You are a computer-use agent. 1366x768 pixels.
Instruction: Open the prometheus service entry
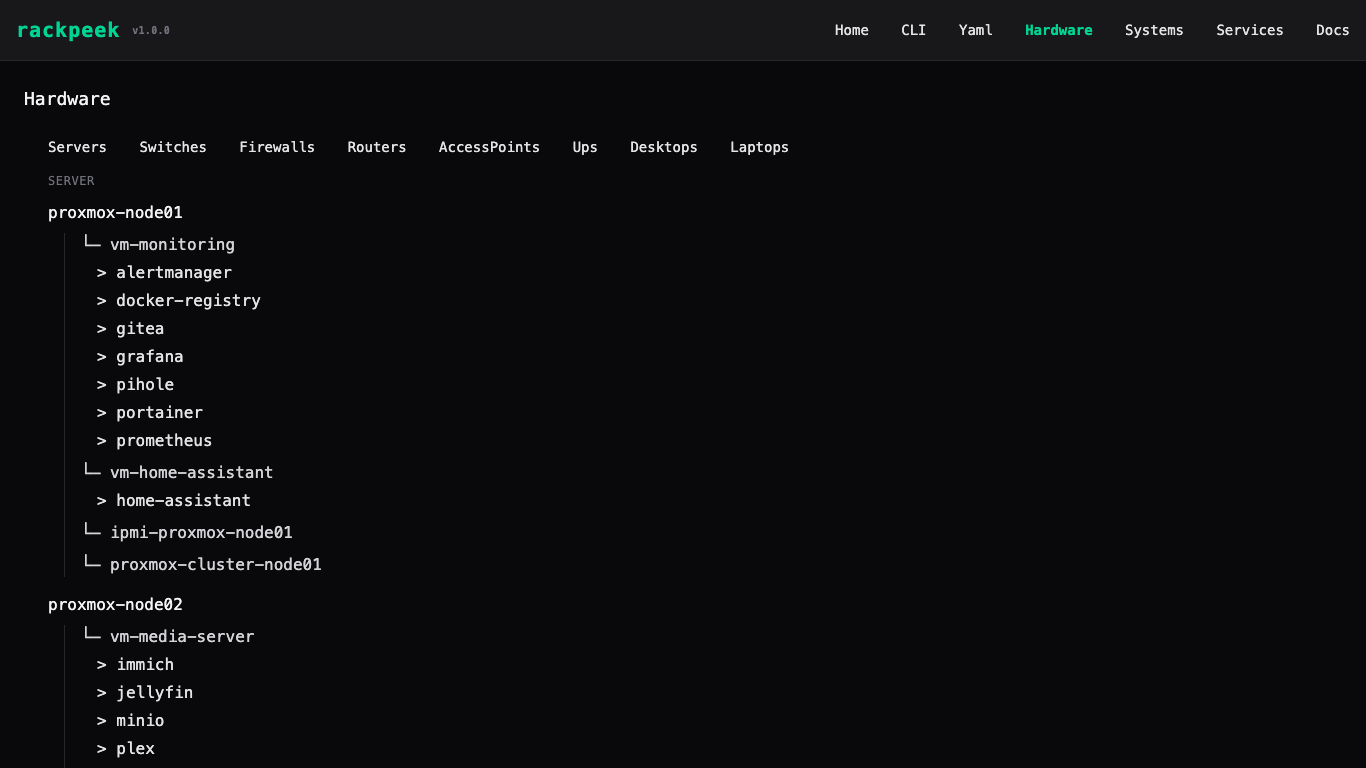click(x=164, y=440)
